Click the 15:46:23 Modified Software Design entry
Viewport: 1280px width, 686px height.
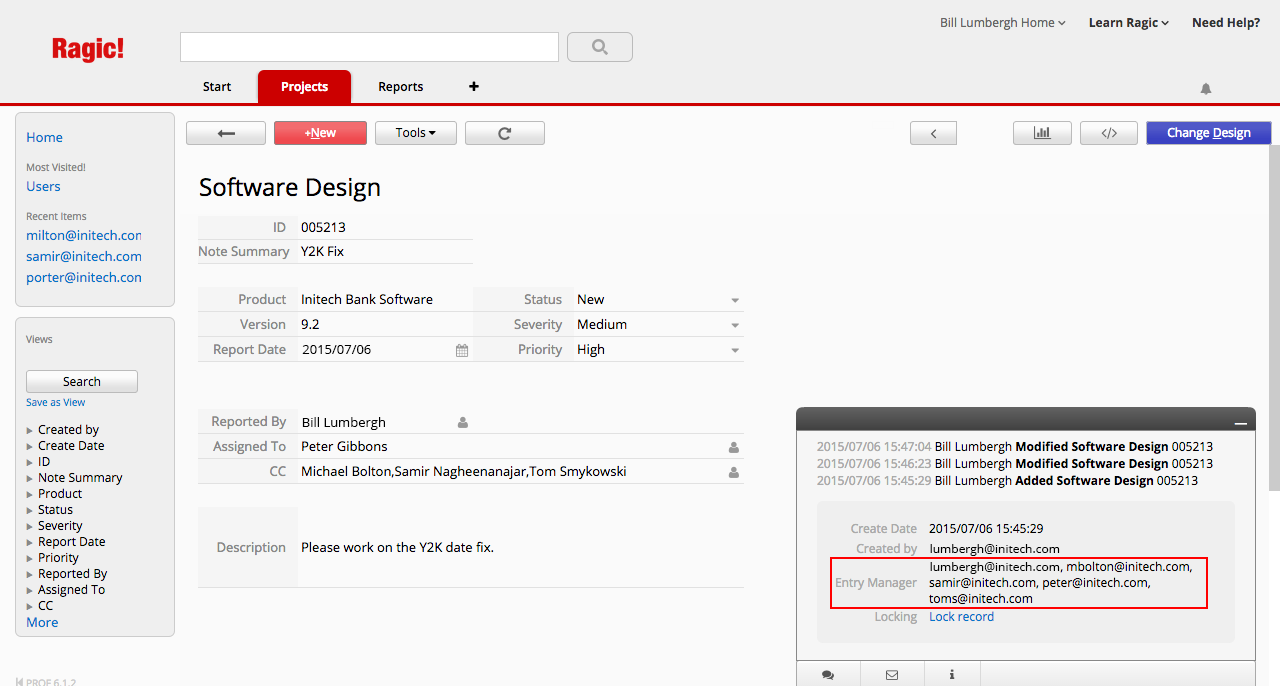coord(1015,464)
